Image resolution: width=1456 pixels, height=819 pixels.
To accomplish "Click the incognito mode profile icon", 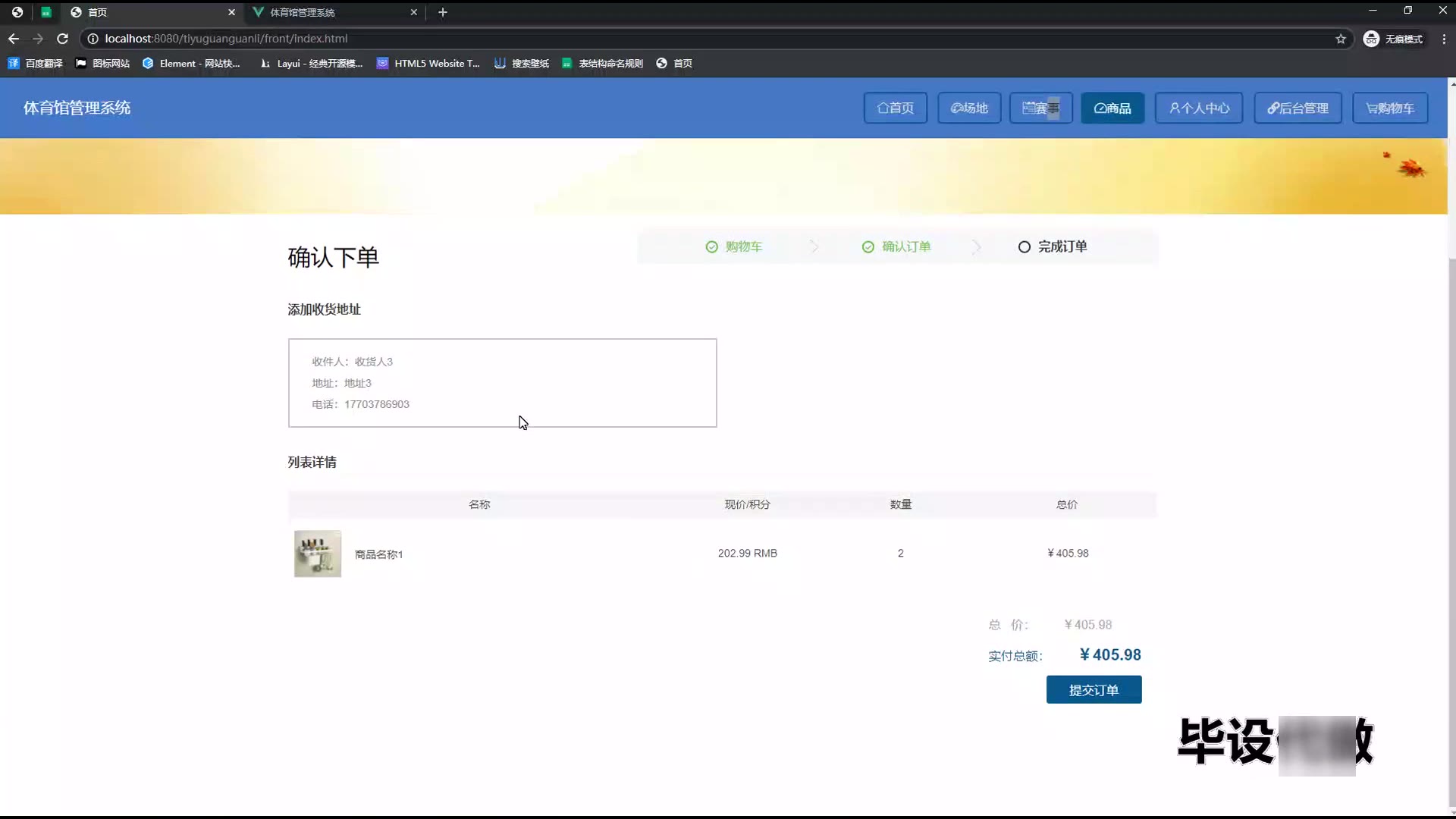I will (1371, 39).
